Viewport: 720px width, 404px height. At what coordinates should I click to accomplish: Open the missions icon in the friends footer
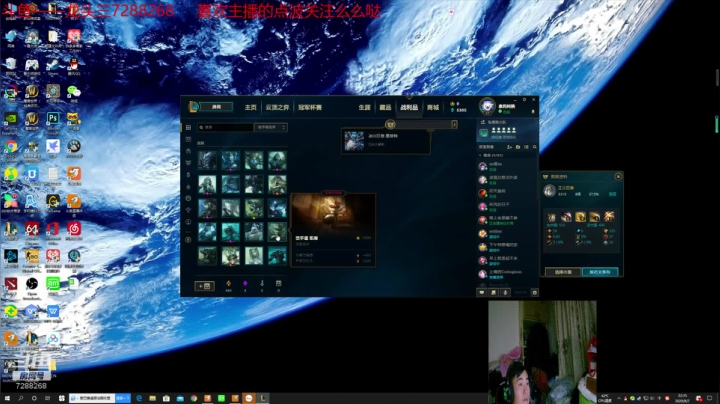coord(494,292)
